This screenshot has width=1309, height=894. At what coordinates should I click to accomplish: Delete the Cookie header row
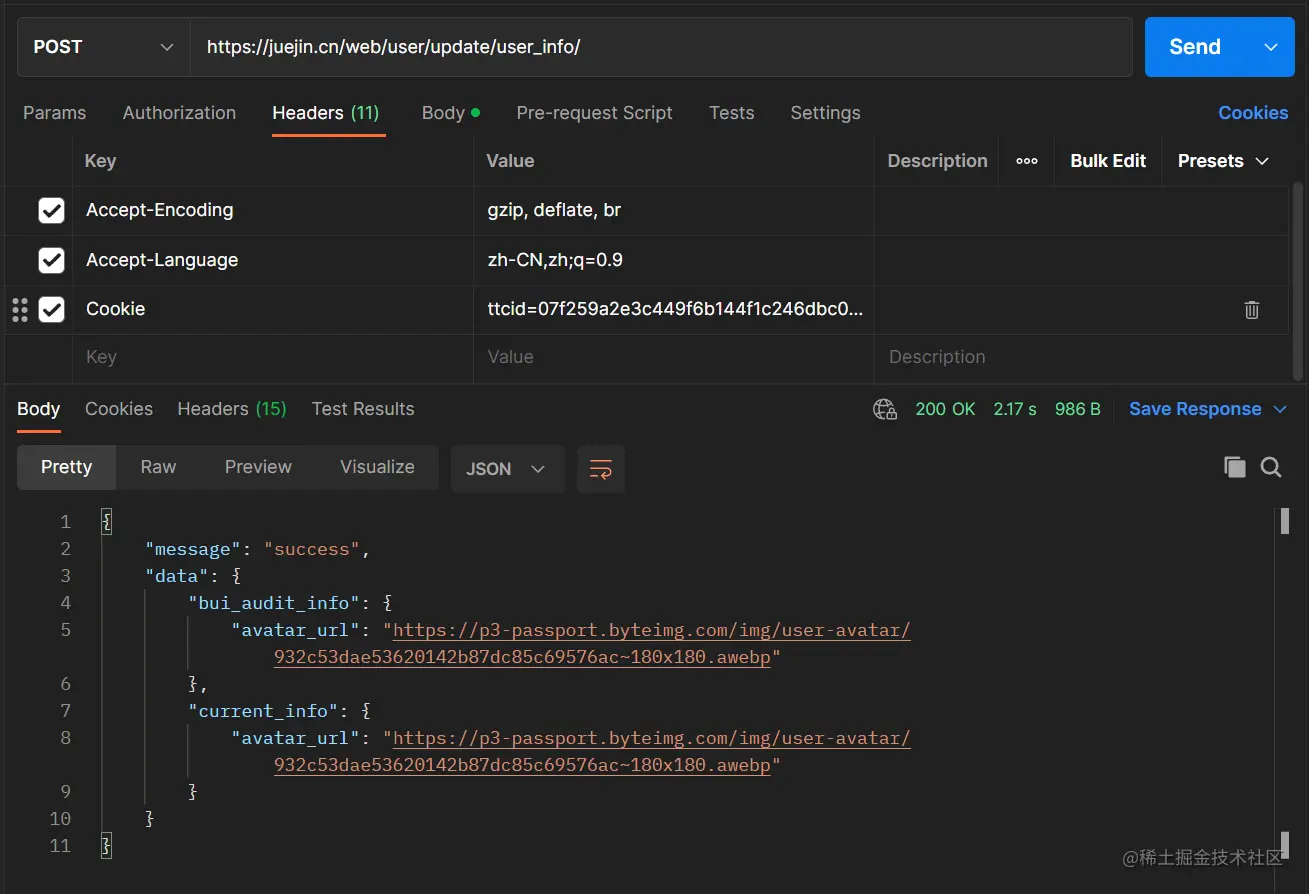click(x=1251, y=310)
